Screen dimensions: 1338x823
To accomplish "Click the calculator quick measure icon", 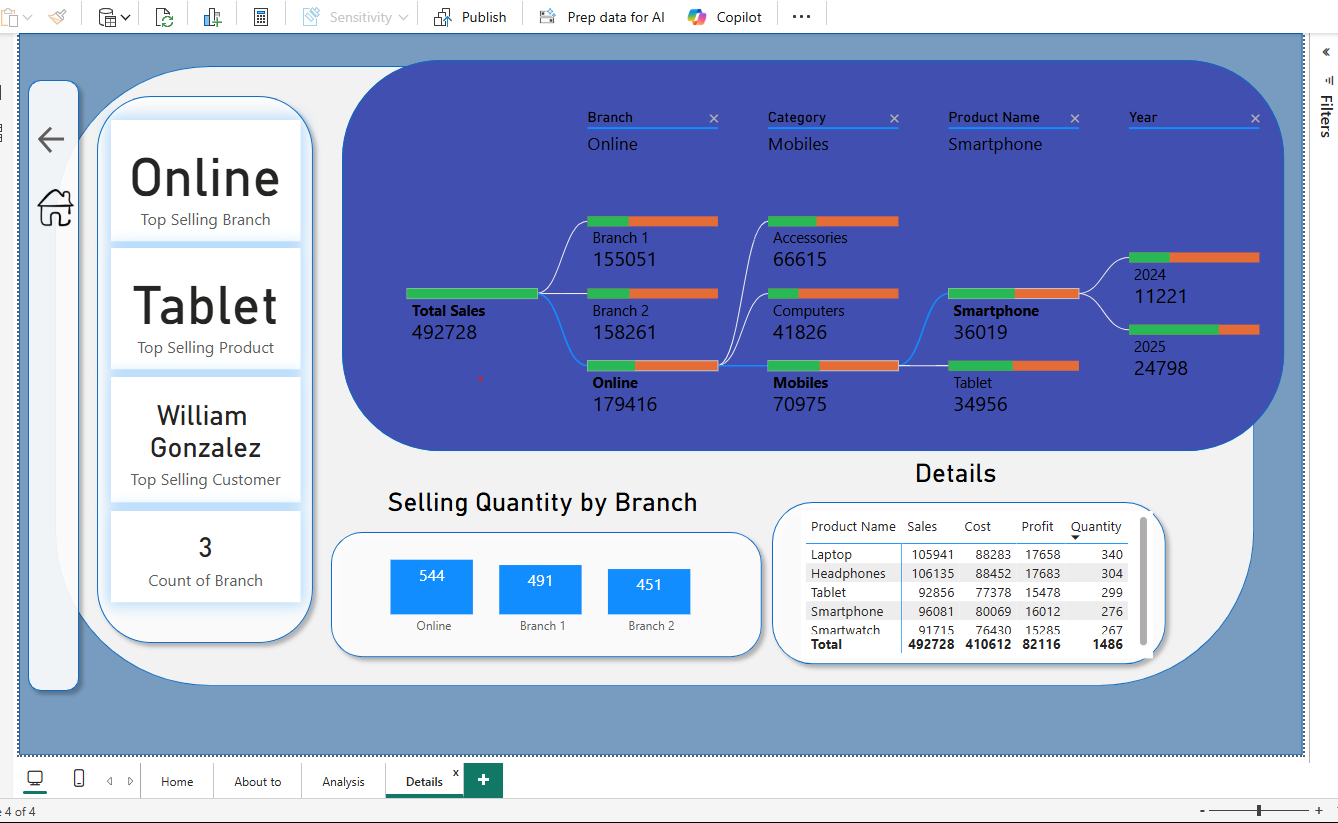I will tap(261, 17).
